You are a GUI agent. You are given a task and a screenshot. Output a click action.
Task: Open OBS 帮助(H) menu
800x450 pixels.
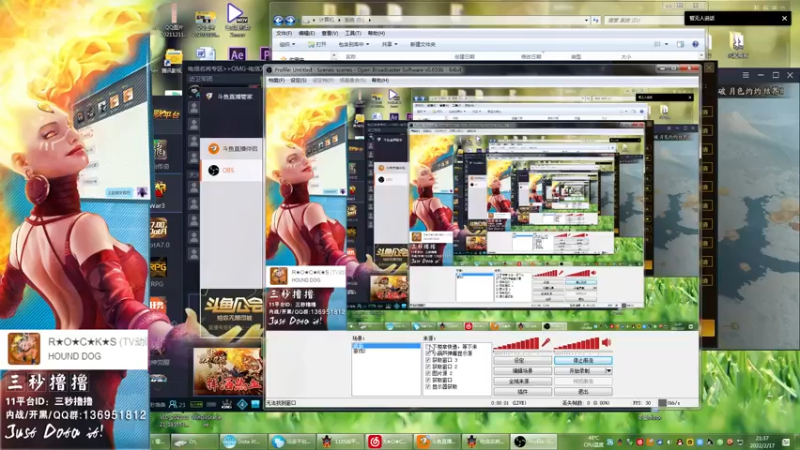point(380,81)
